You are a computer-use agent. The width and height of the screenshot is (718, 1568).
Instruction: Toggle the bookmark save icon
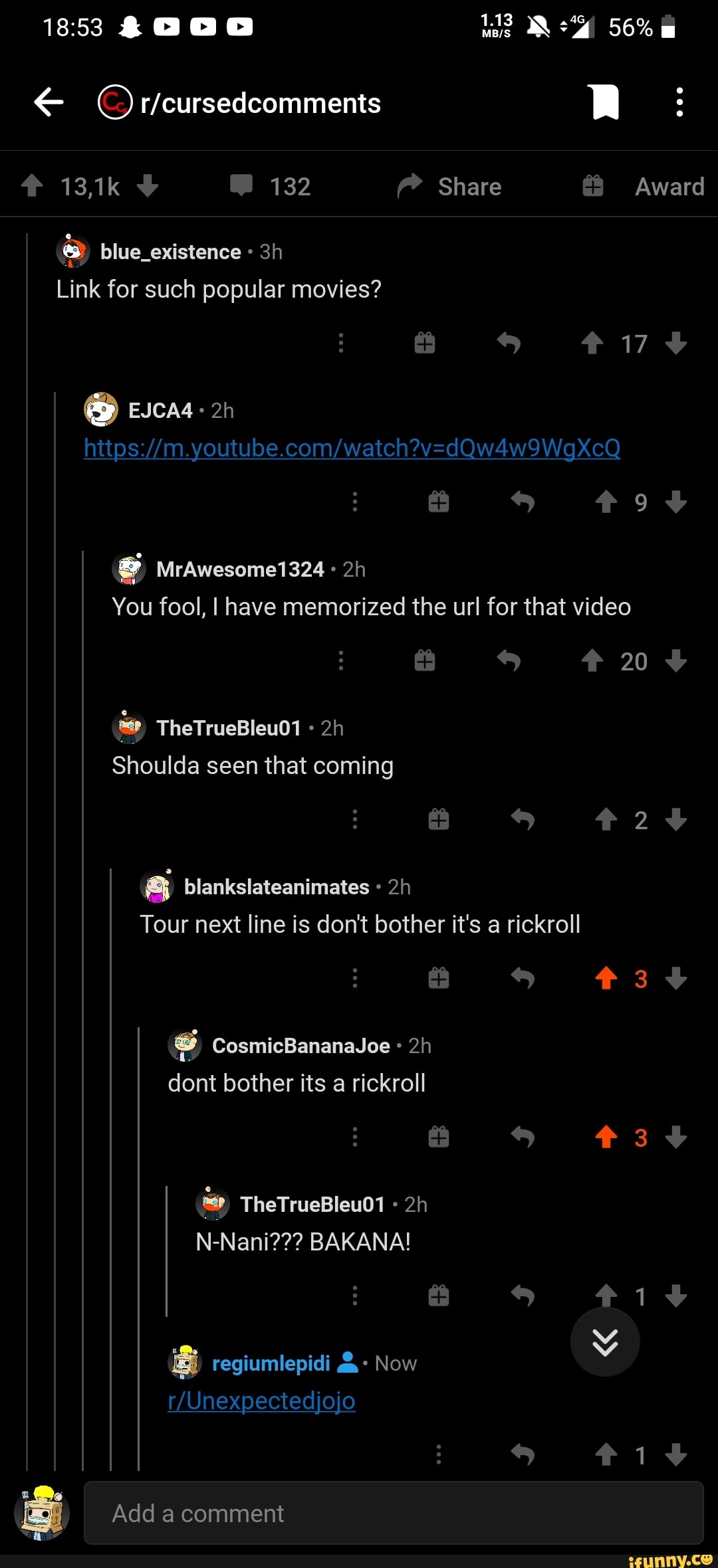pyautogui.click(x=605, y=102)
